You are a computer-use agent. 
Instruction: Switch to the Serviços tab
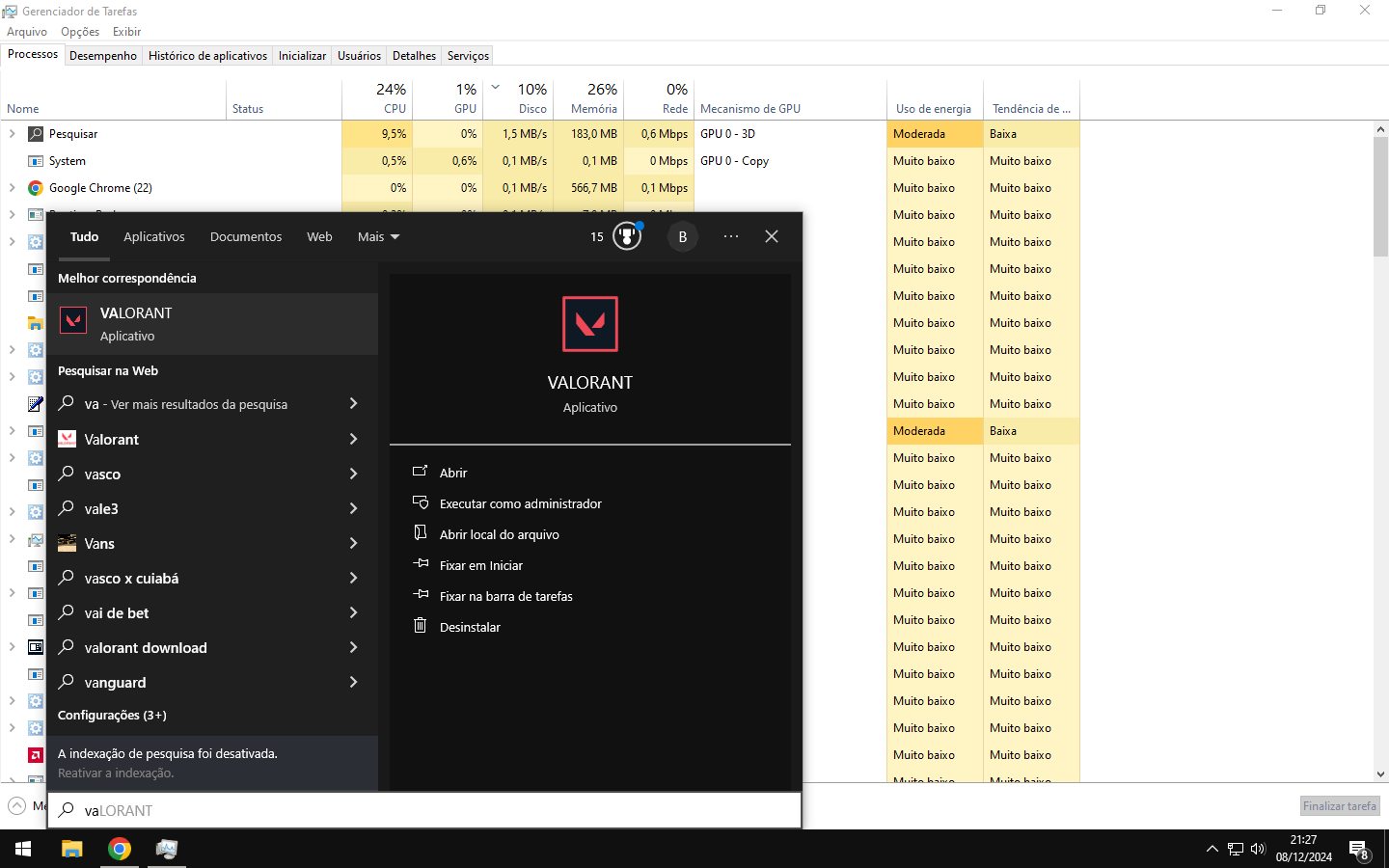coord(468,56)
